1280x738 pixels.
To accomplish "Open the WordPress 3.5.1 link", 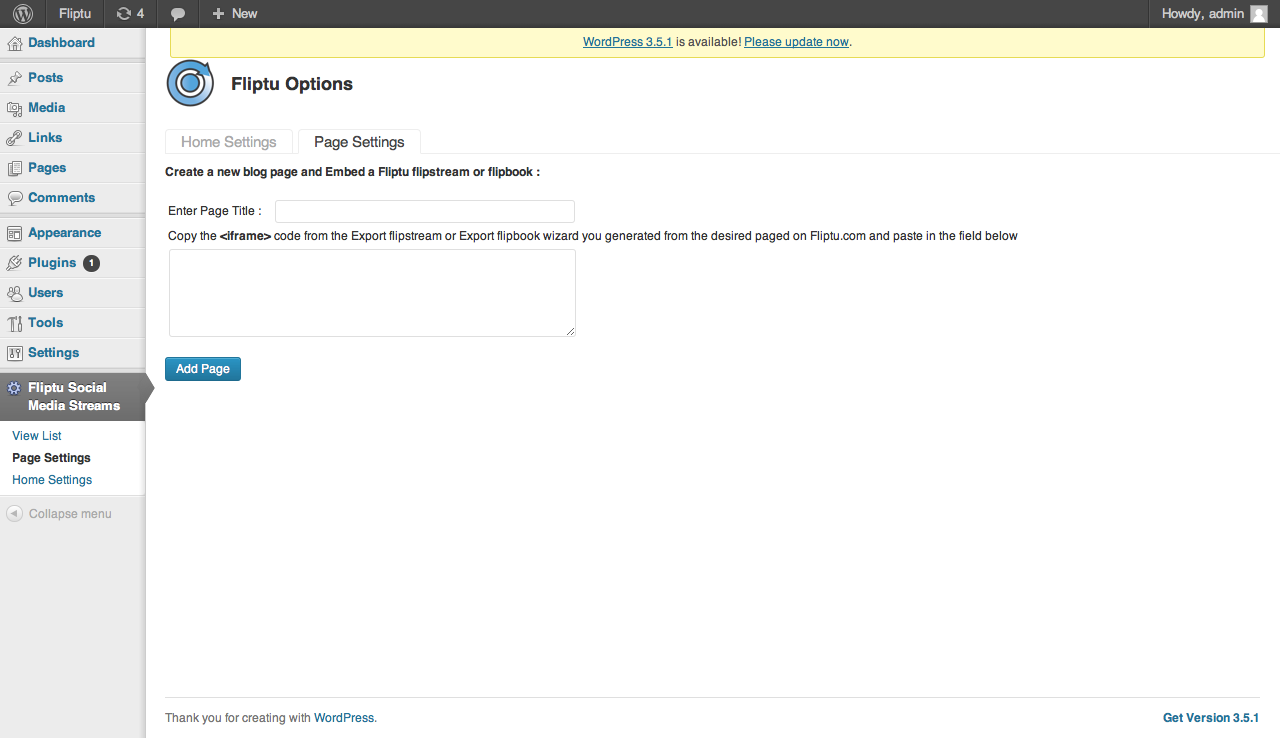I will tap(627, 42).
